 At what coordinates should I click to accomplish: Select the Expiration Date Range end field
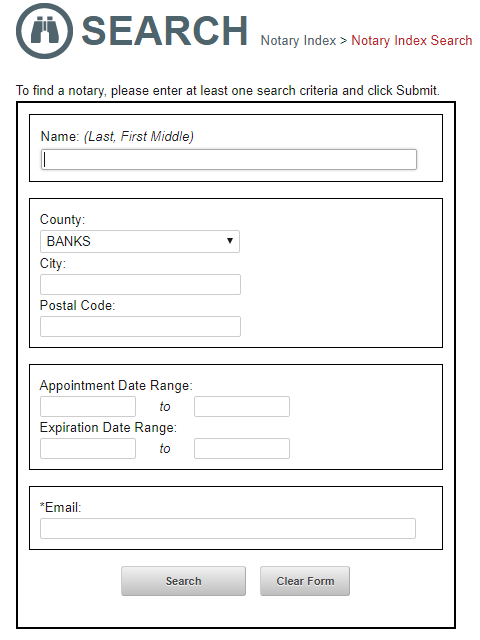coord(242,449)
